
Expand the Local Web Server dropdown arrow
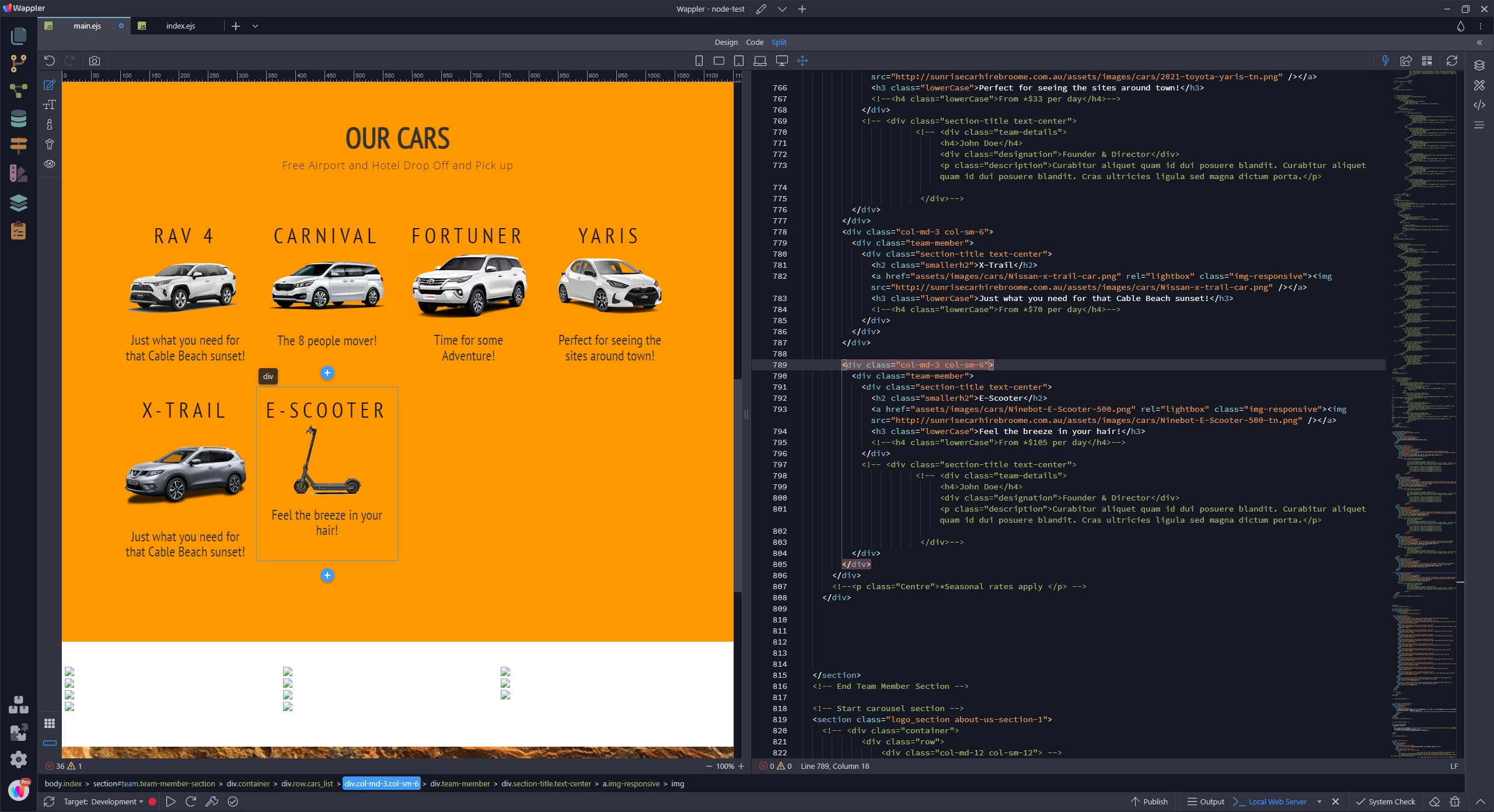[x=1320, y=801]
